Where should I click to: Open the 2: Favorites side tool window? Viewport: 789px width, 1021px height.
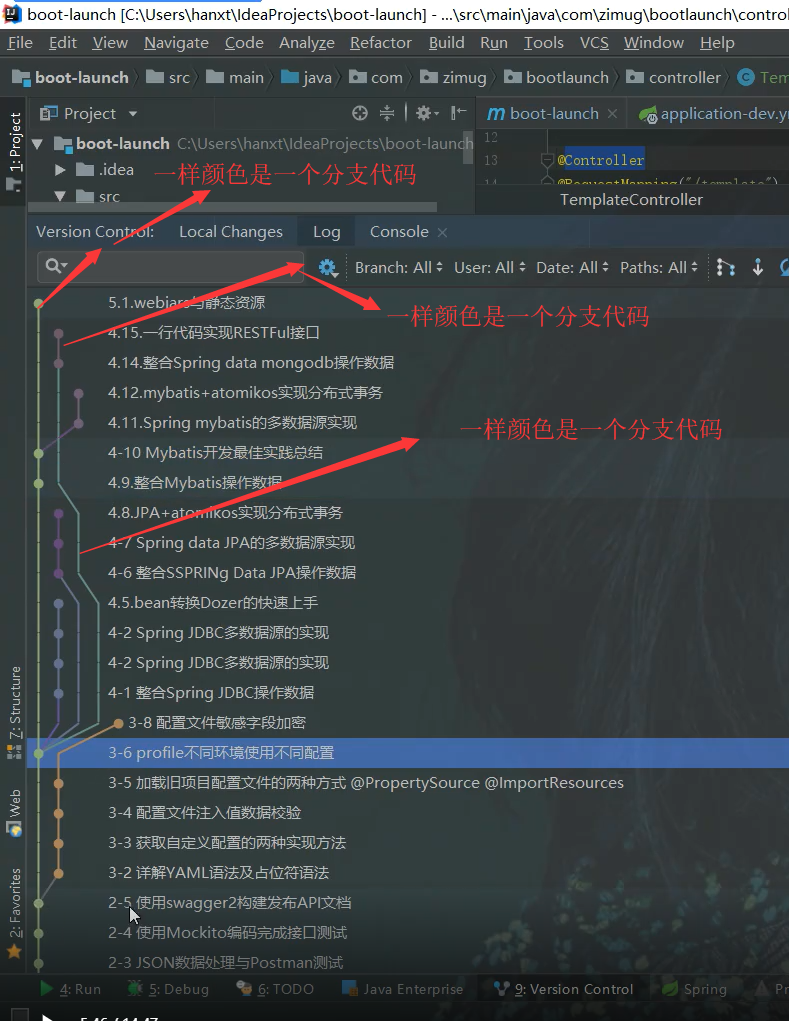pos(14,913)
